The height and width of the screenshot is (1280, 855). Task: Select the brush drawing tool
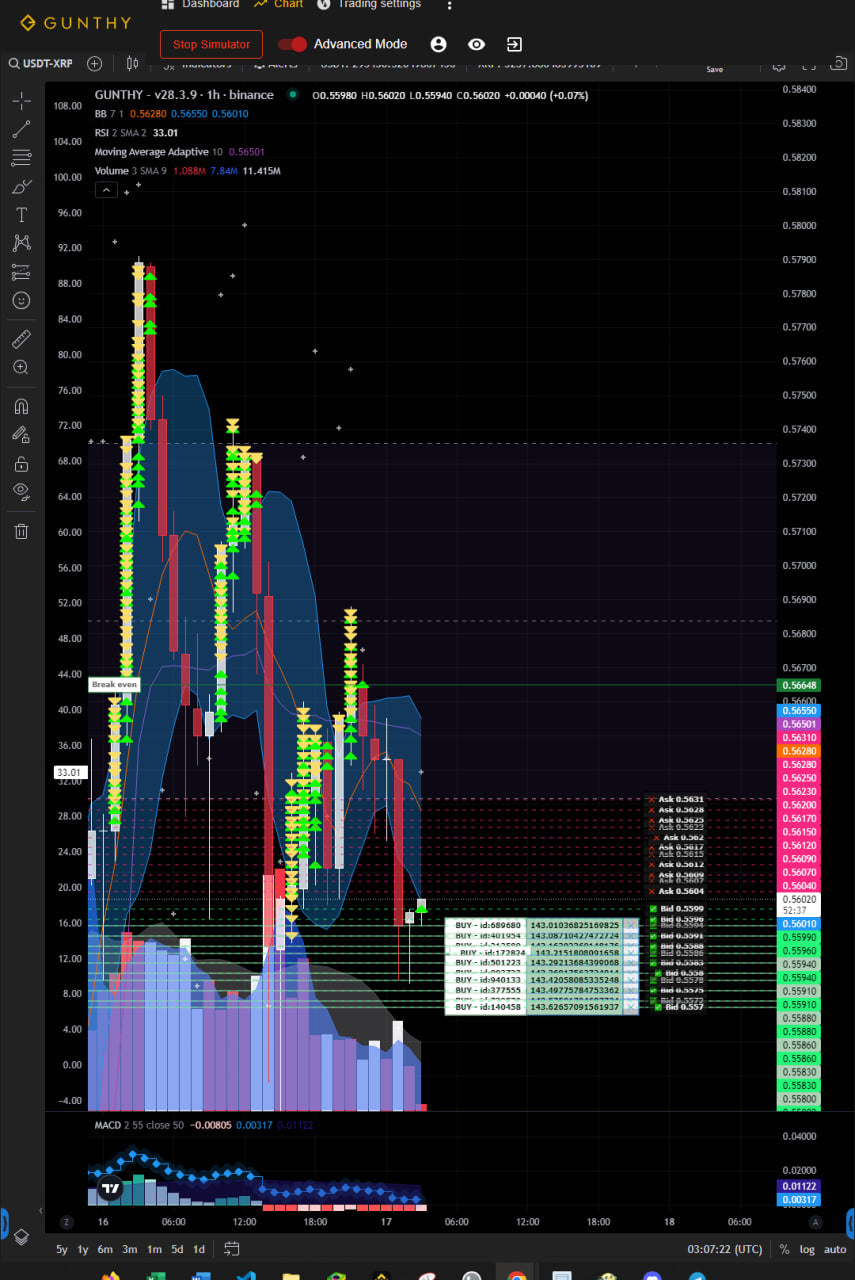tap(21, 186)
